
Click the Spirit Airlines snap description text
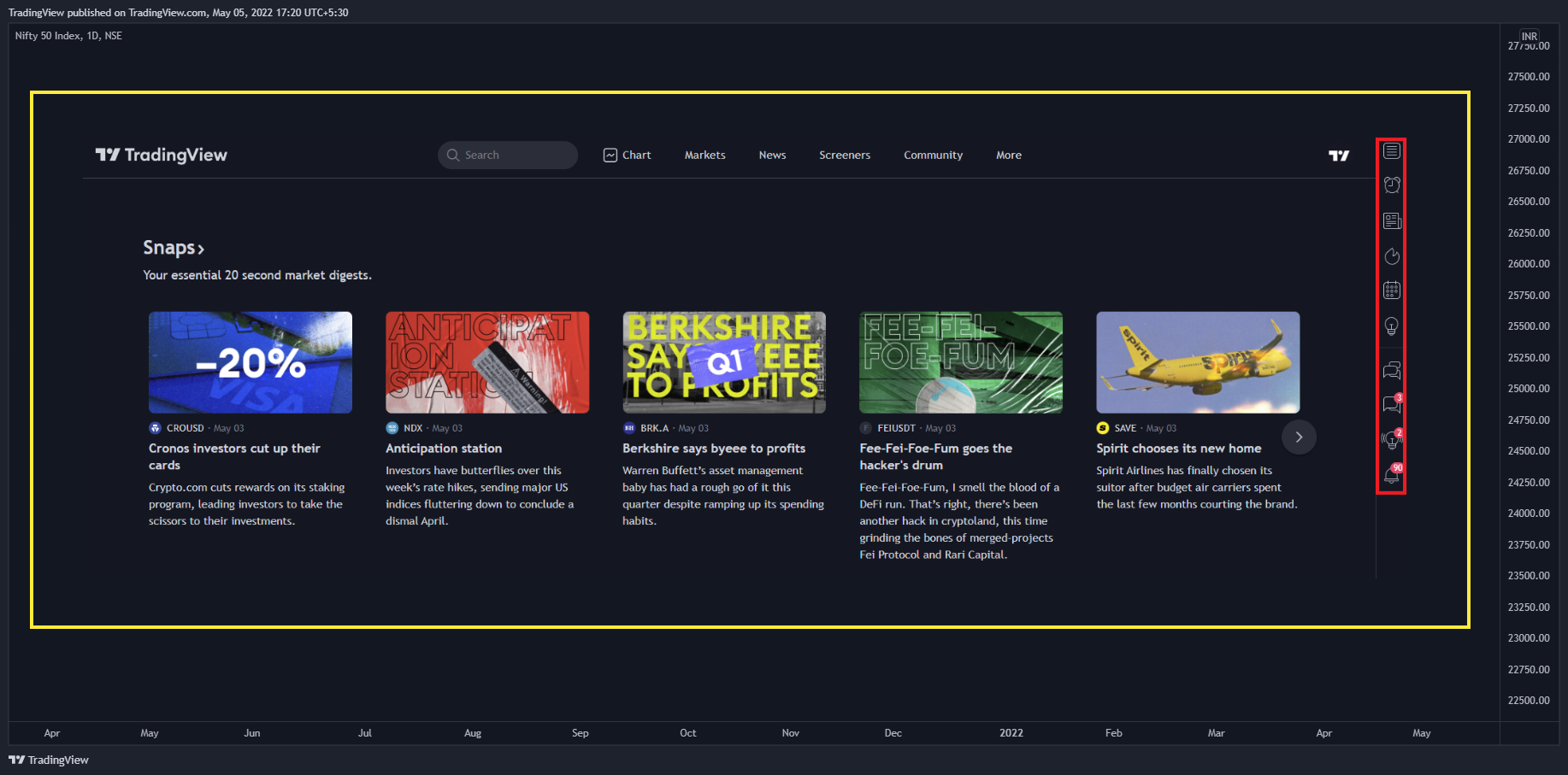(x=1197, y=487)
